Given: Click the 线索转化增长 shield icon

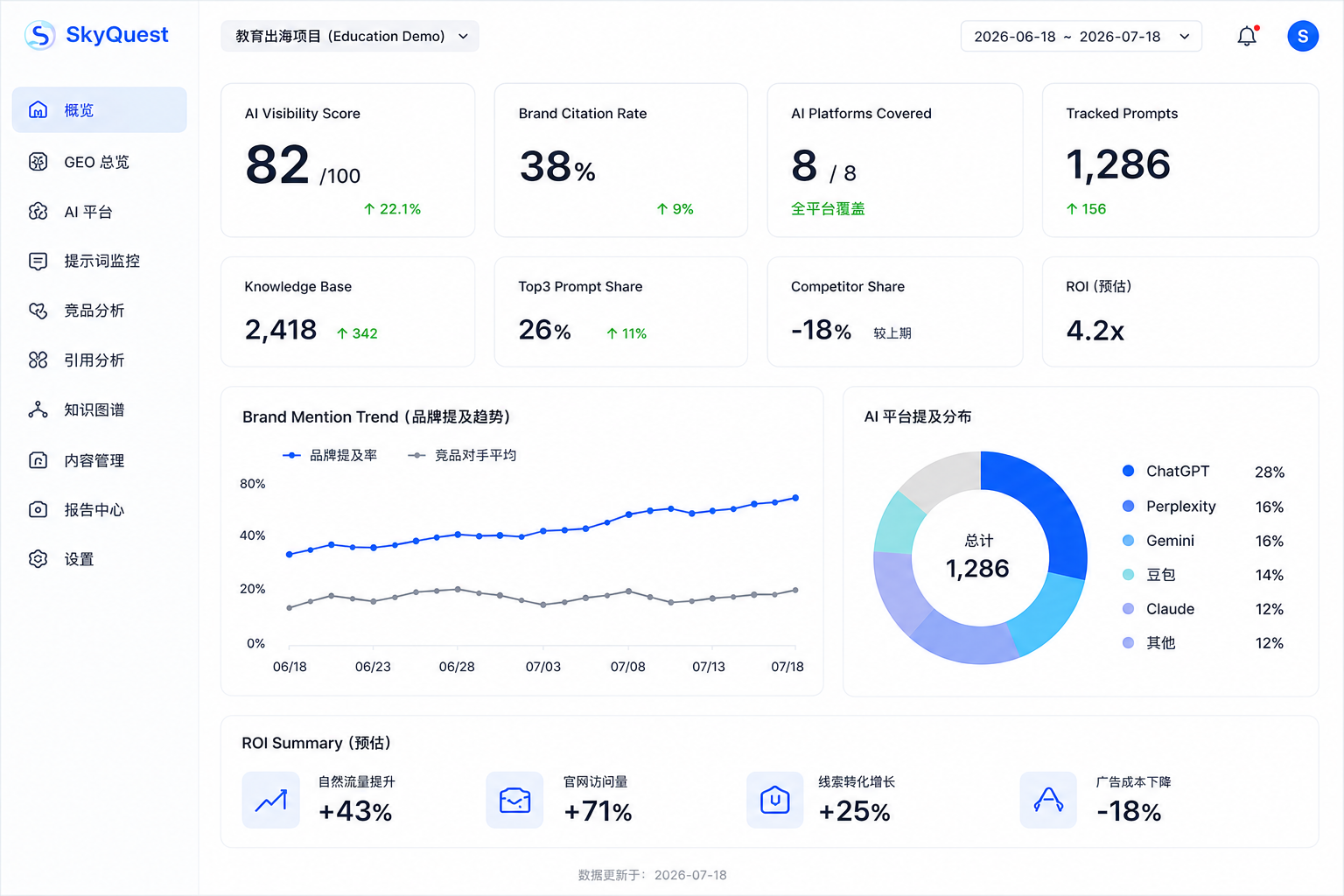Looking at the screenshot, I should pos(775,800).
